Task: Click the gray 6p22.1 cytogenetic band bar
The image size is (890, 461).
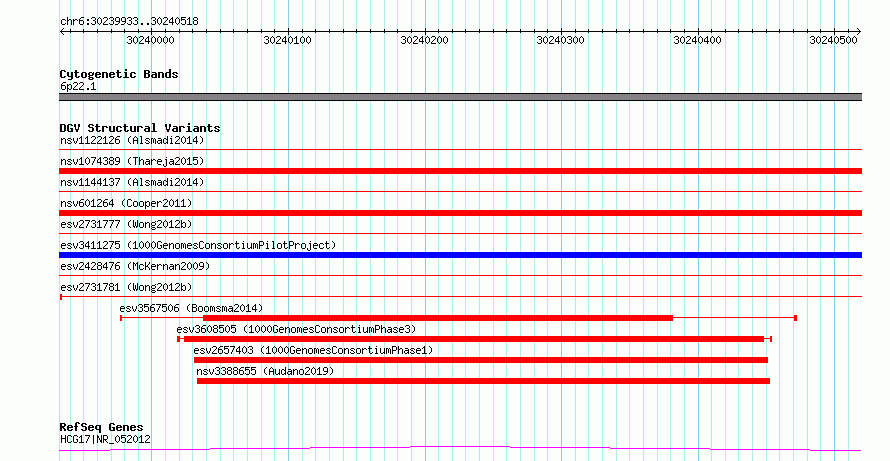Action: click(x=460, y=97)
